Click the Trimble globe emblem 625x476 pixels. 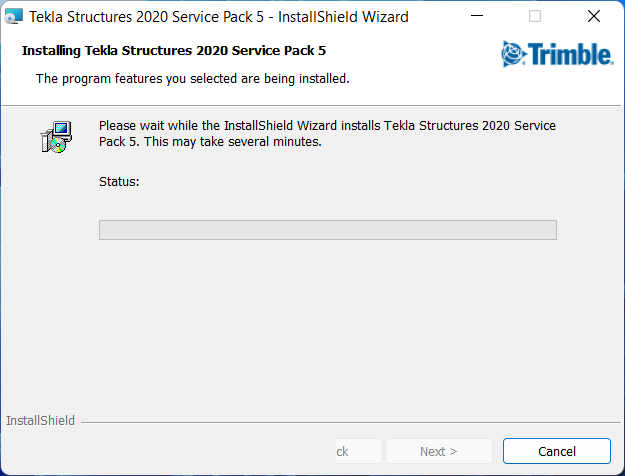(x=513, y=54)
